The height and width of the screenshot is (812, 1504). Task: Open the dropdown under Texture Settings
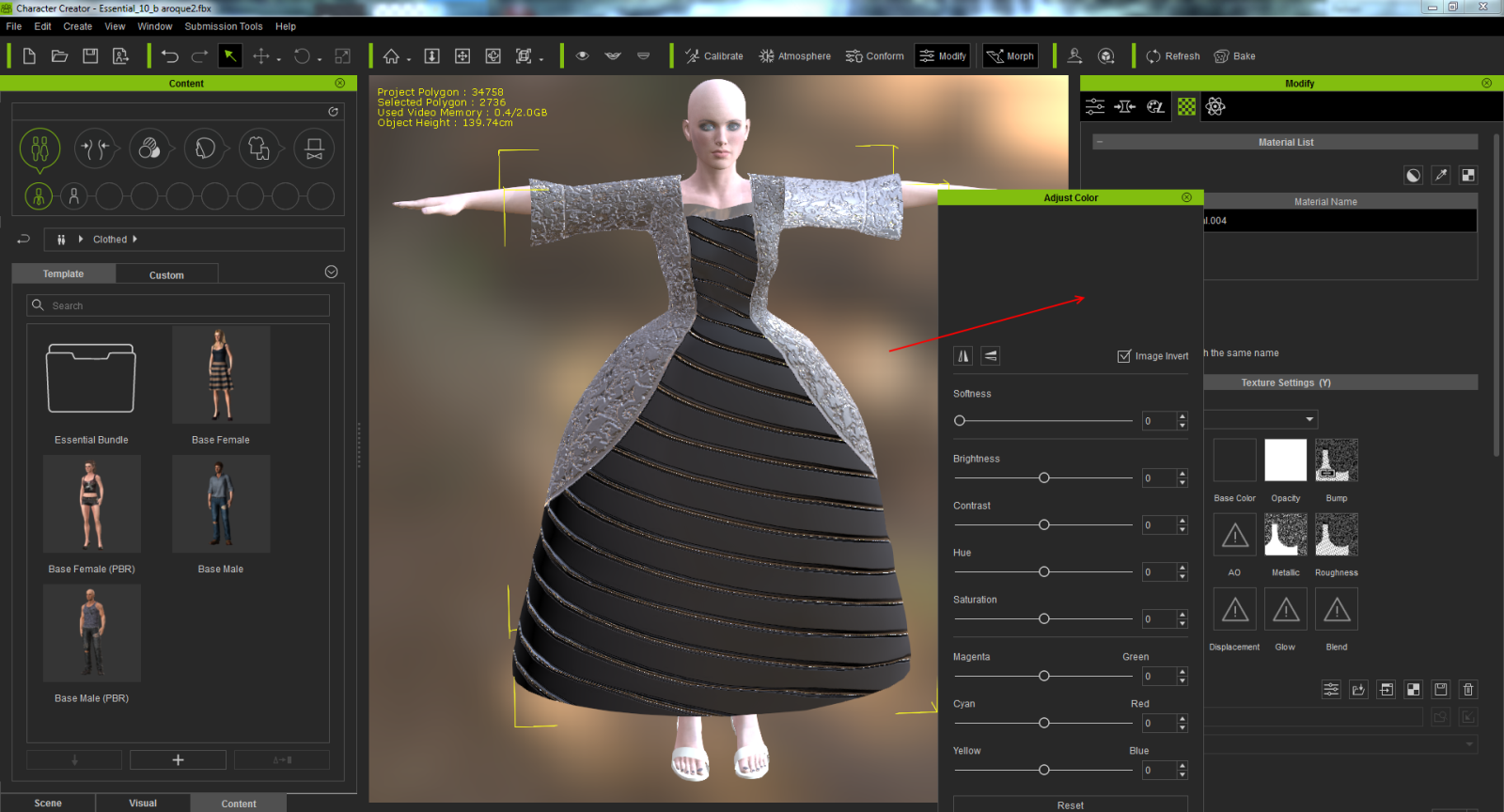[1309, 419]
